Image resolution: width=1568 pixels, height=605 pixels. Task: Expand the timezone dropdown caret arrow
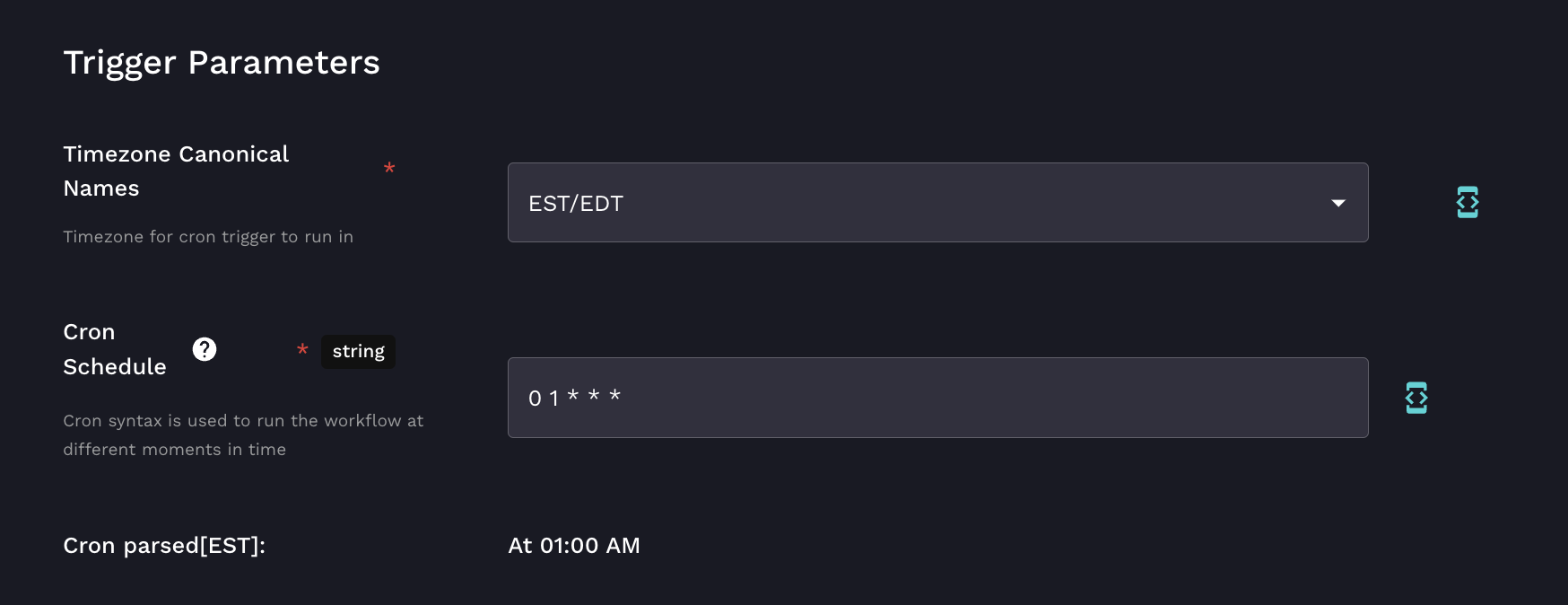click(x=1337, y=203)
